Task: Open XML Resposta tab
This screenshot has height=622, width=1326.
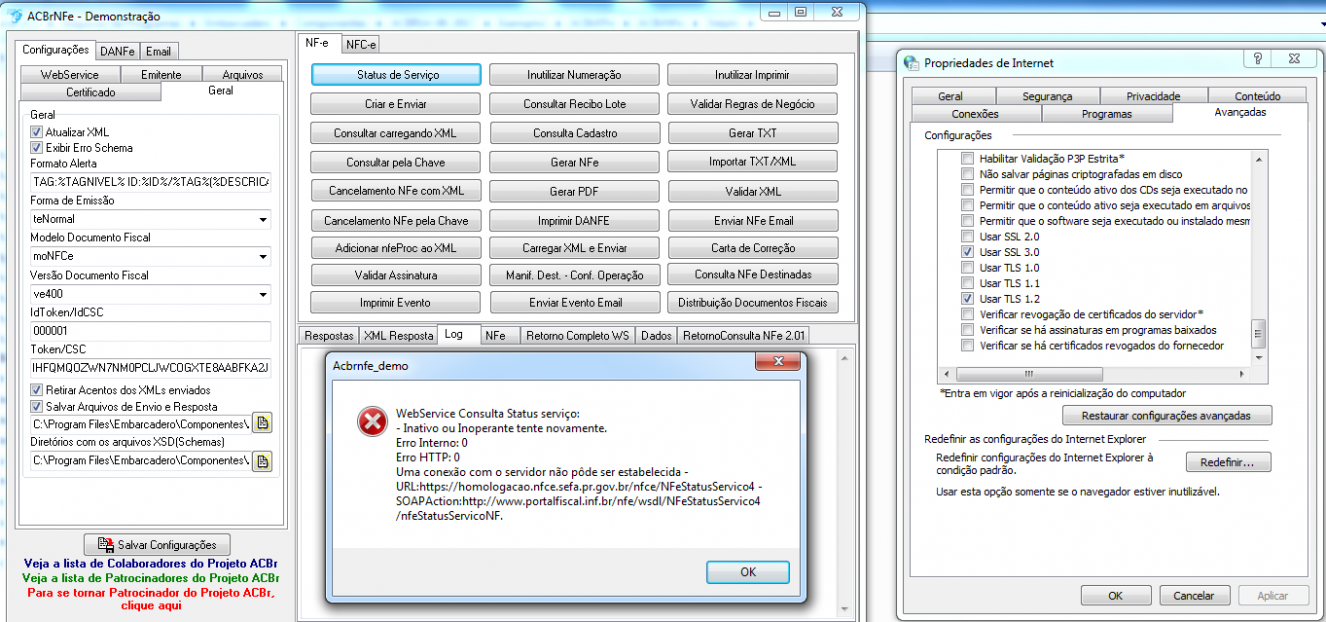Action: click(398, 336)
